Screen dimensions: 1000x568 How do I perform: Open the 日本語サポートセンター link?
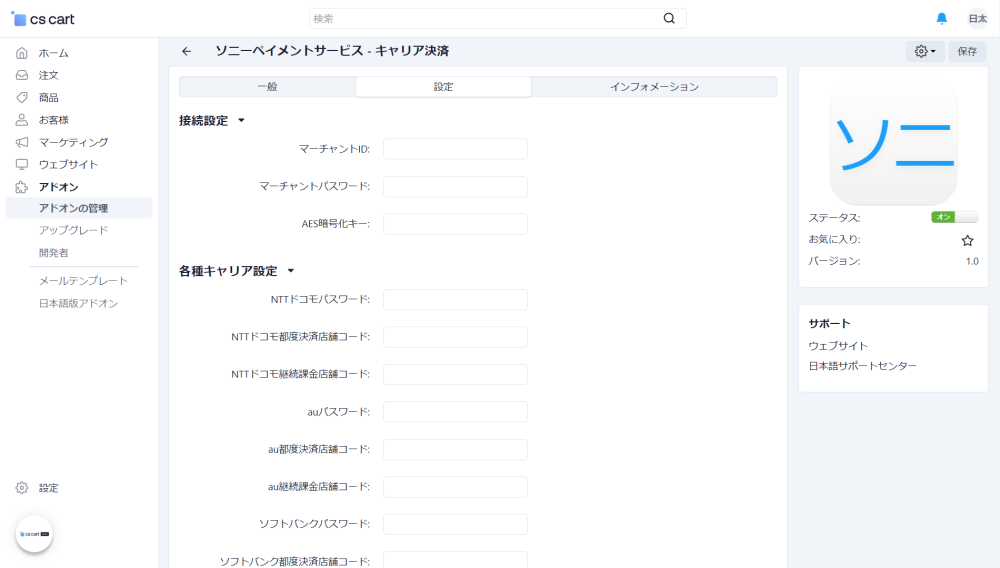862,366
